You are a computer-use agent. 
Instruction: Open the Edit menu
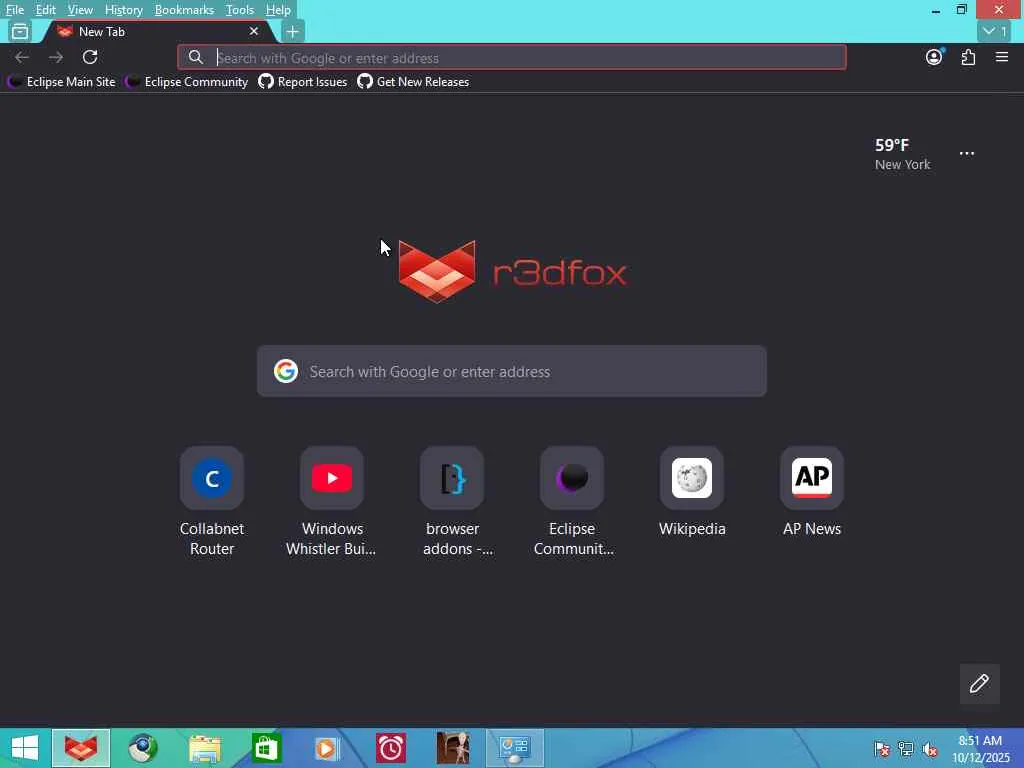click(x=45, y=10)
